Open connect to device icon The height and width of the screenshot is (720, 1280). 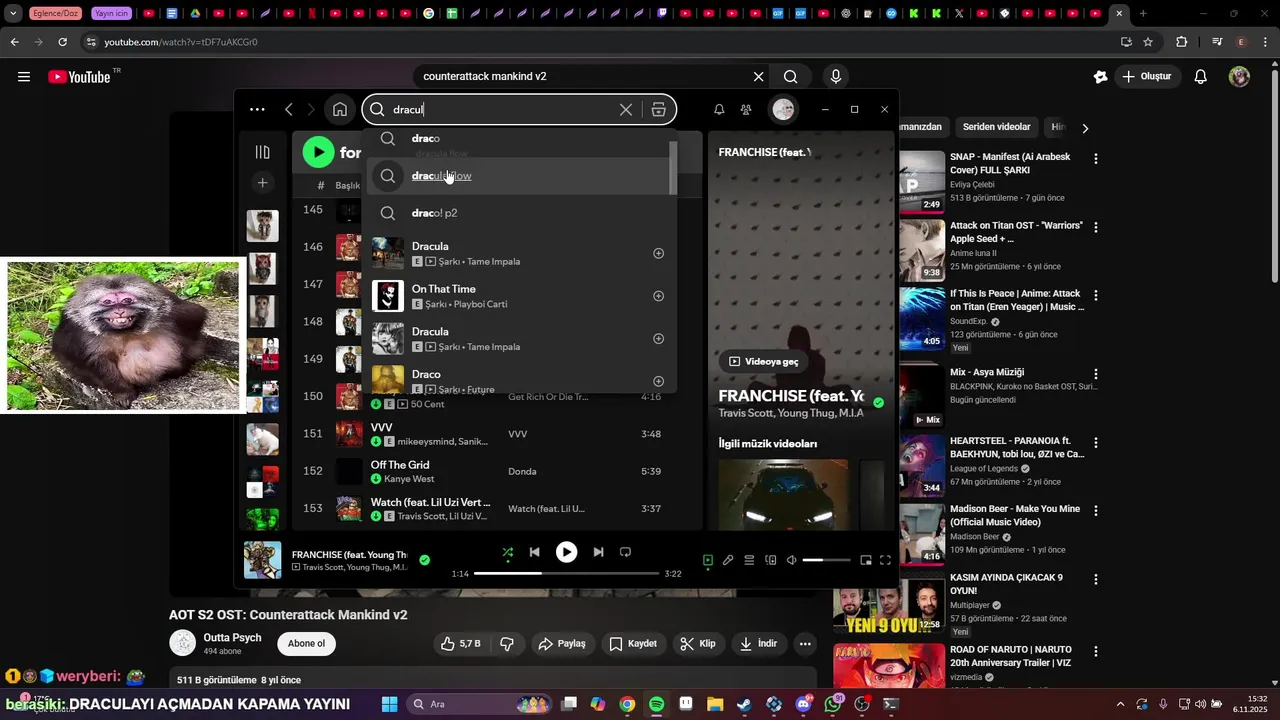[x=770, y=560]
